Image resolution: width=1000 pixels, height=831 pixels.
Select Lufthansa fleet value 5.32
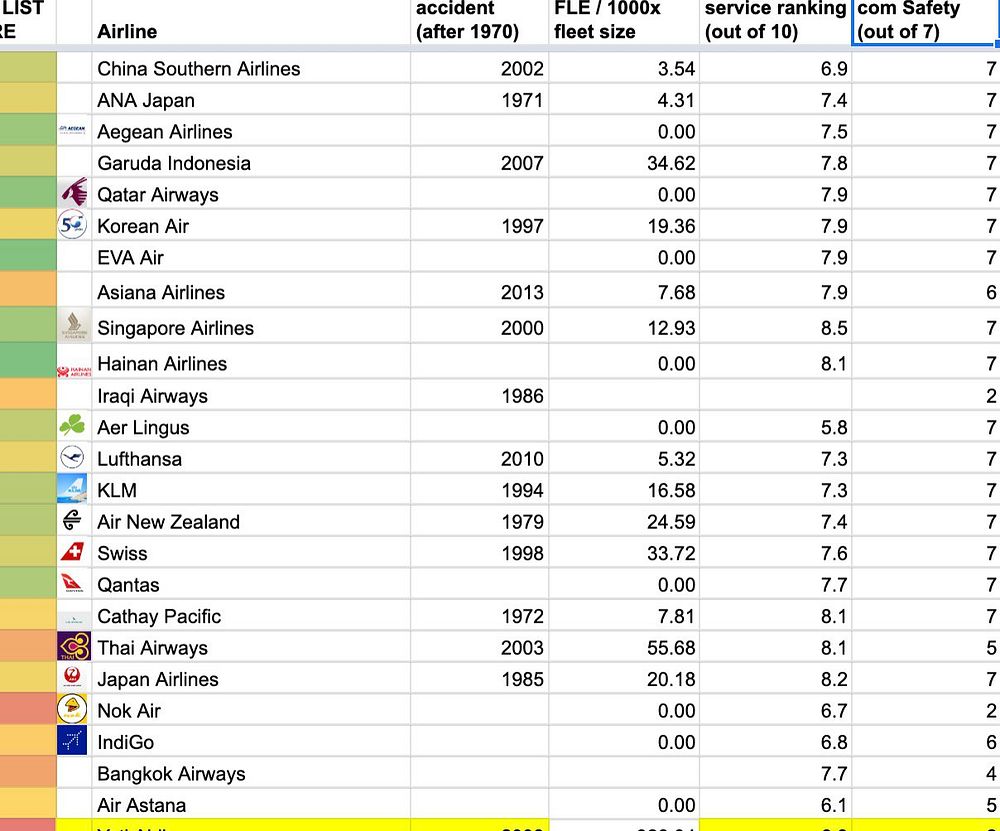click(x=624, y=458)
